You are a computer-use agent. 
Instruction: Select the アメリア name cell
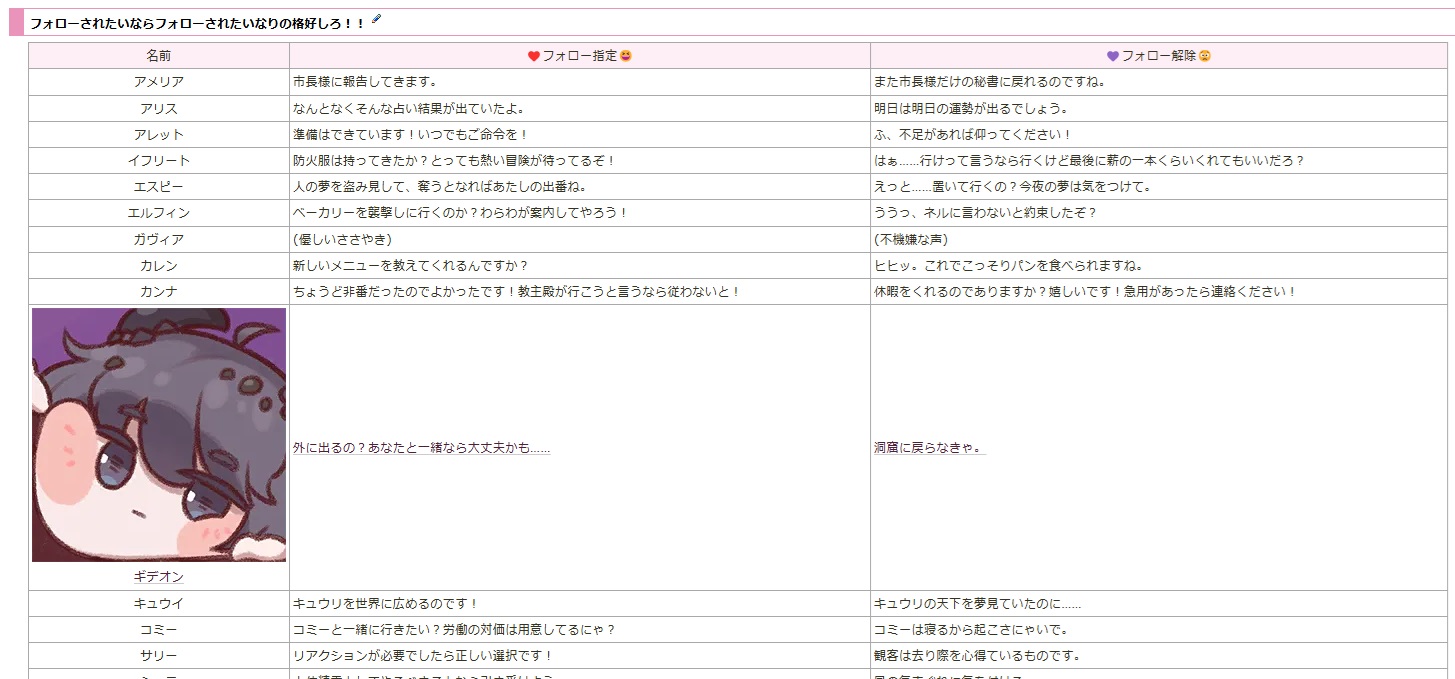pos(159,82)
